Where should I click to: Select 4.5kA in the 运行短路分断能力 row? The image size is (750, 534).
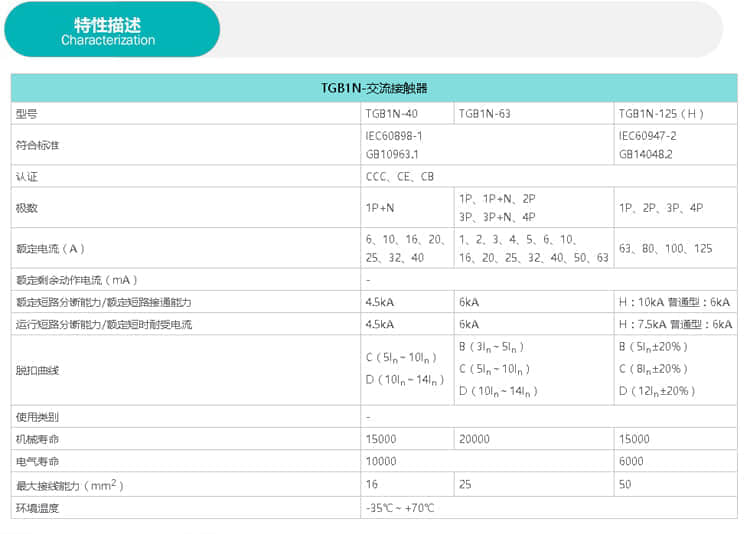[380, 324]
